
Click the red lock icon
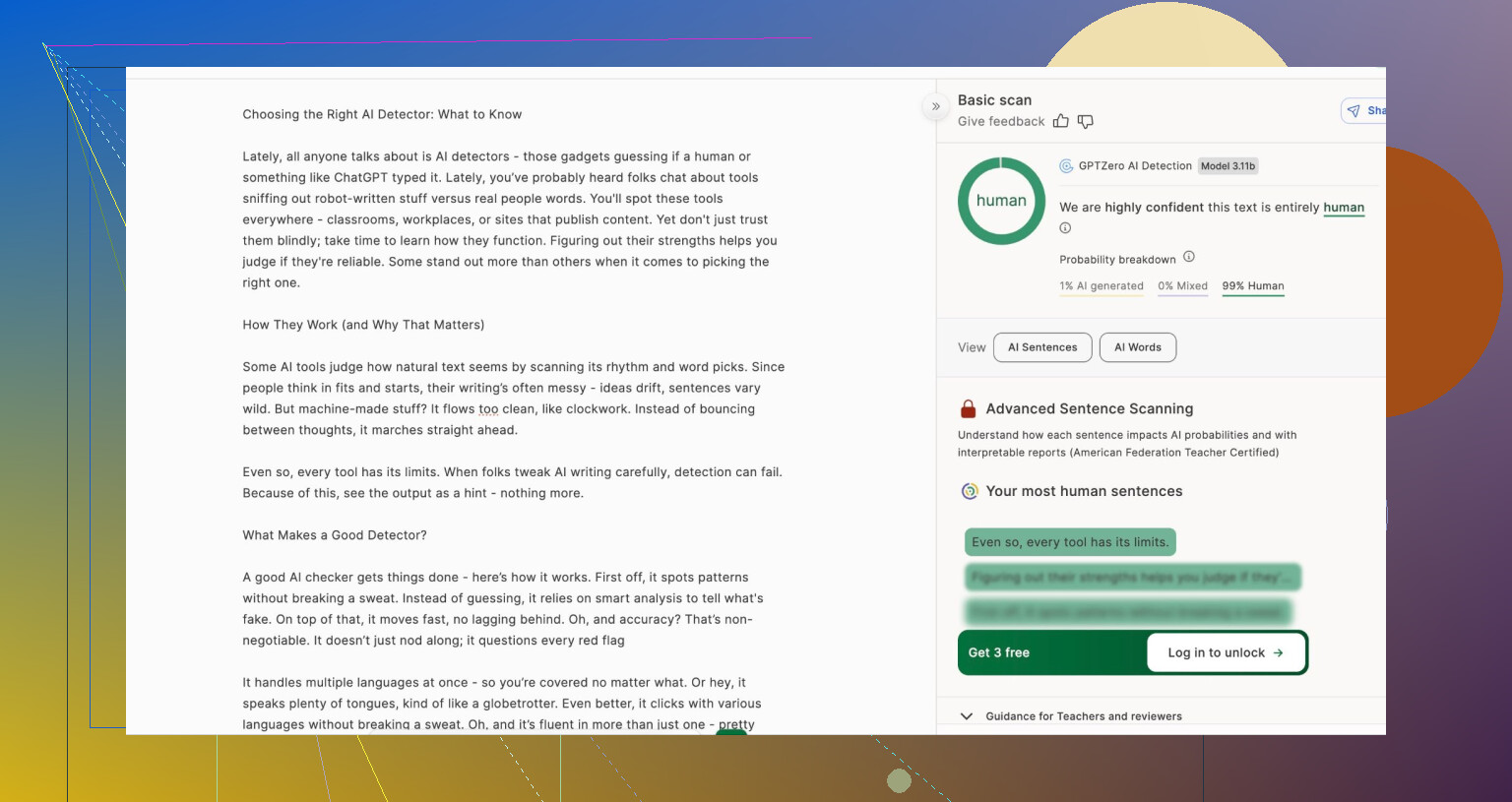pos(968,409)
